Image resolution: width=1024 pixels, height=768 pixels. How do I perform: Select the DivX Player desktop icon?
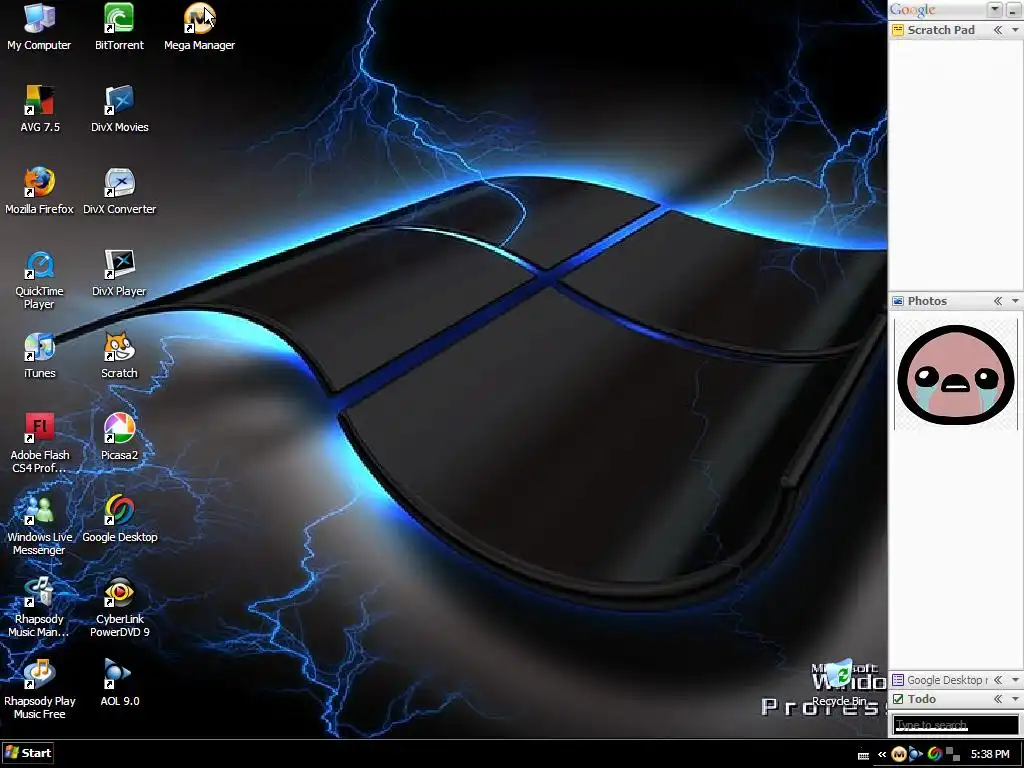[x=120, y=274]
